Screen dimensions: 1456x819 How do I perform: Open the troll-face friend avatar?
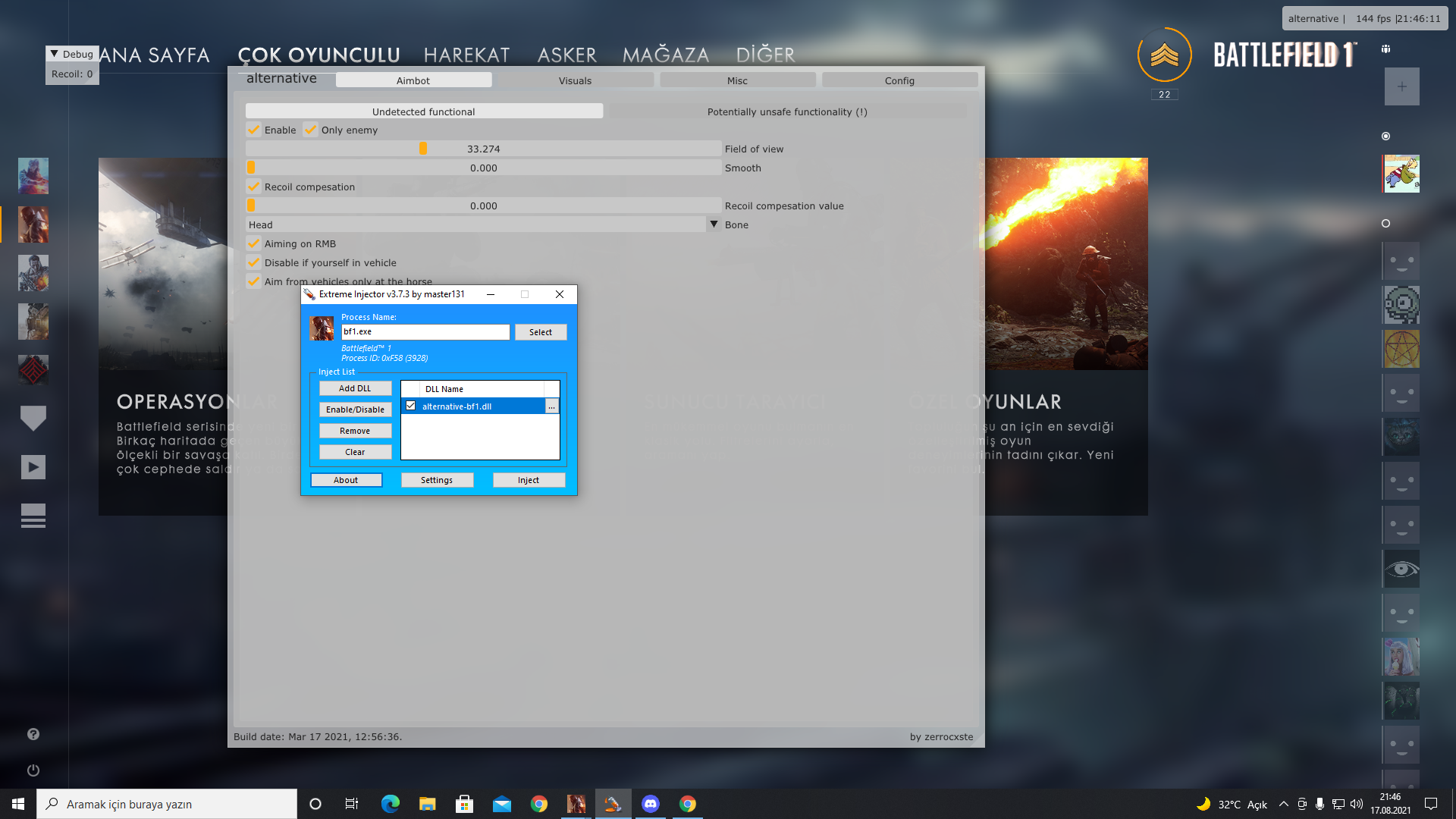(1401, 306)
